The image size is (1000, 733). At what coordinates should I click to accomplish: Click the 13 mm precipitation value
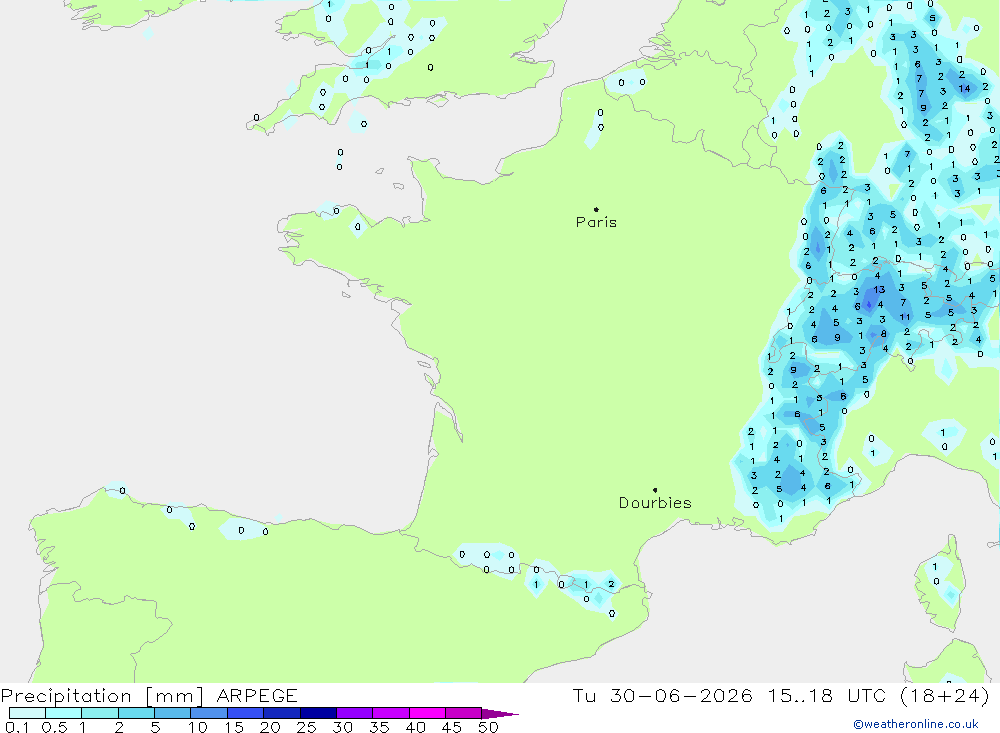(879, 290)
